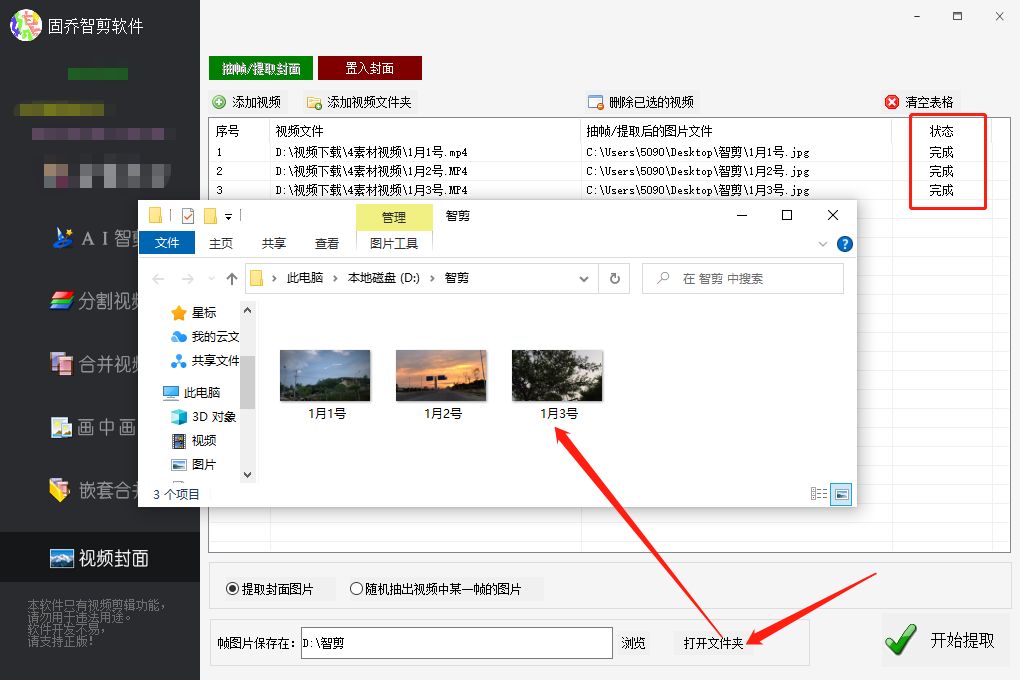Screen dimensions: 1020x680
Task: Select 3D 对象 in Explorer navigation tree
Action: [204, 416]
